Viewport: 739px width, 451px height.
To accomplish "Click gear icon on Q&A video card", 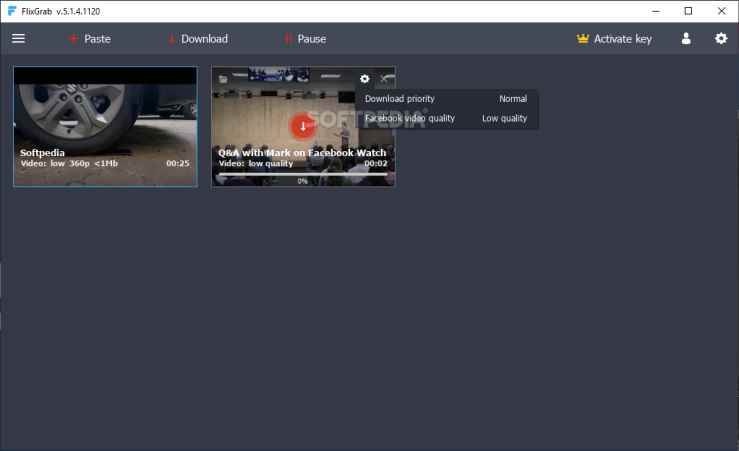I will click(364, 79).
